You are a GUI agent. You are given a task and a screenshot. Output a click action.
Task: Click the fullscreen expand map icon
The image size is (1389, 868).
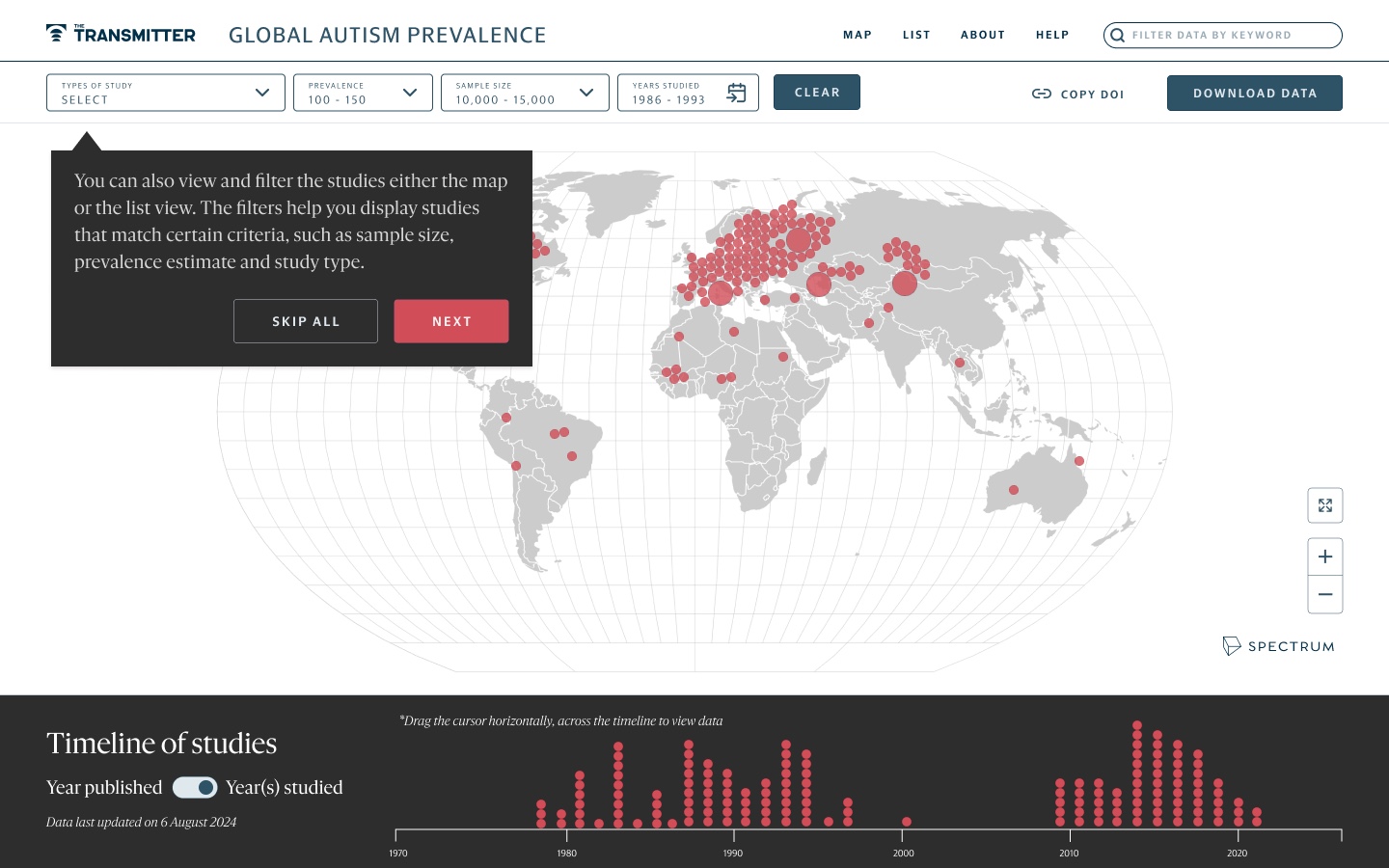click(x=1325, y=505)
